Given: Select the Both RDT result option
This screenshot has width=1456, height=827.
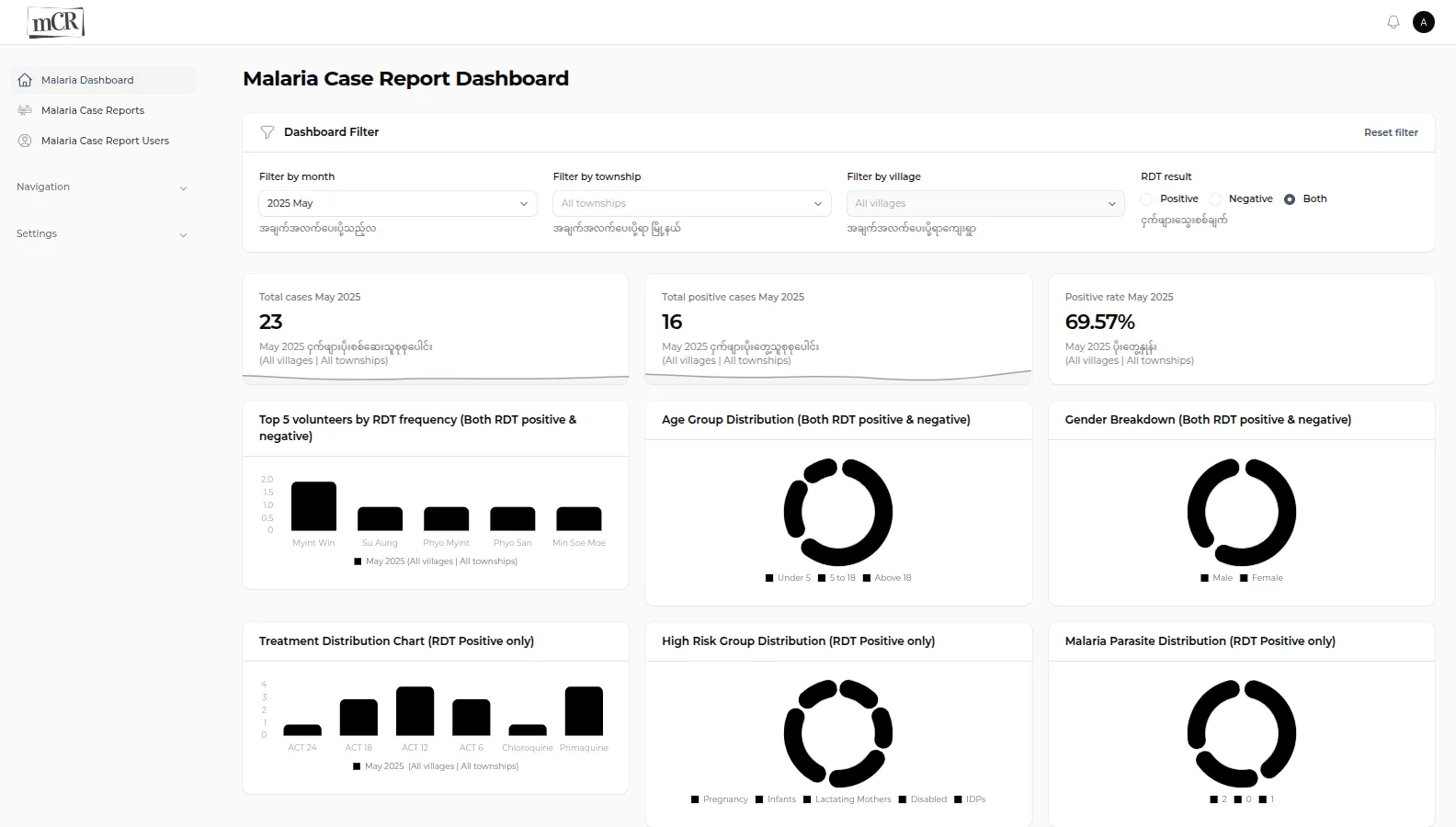Looking at the screenshot, I should [1290, 199].
